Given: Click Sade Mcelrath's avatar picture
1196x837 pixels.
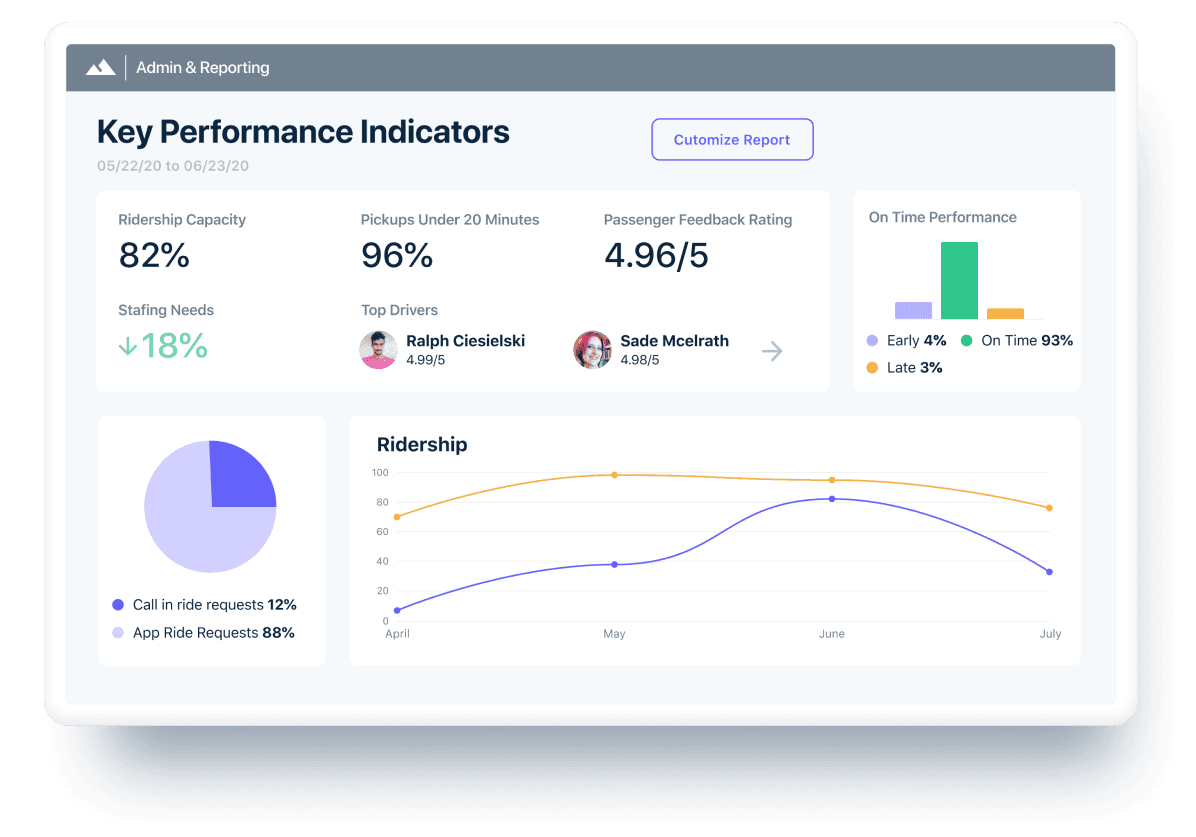Looking at the screenshot, I should (592, 350).
